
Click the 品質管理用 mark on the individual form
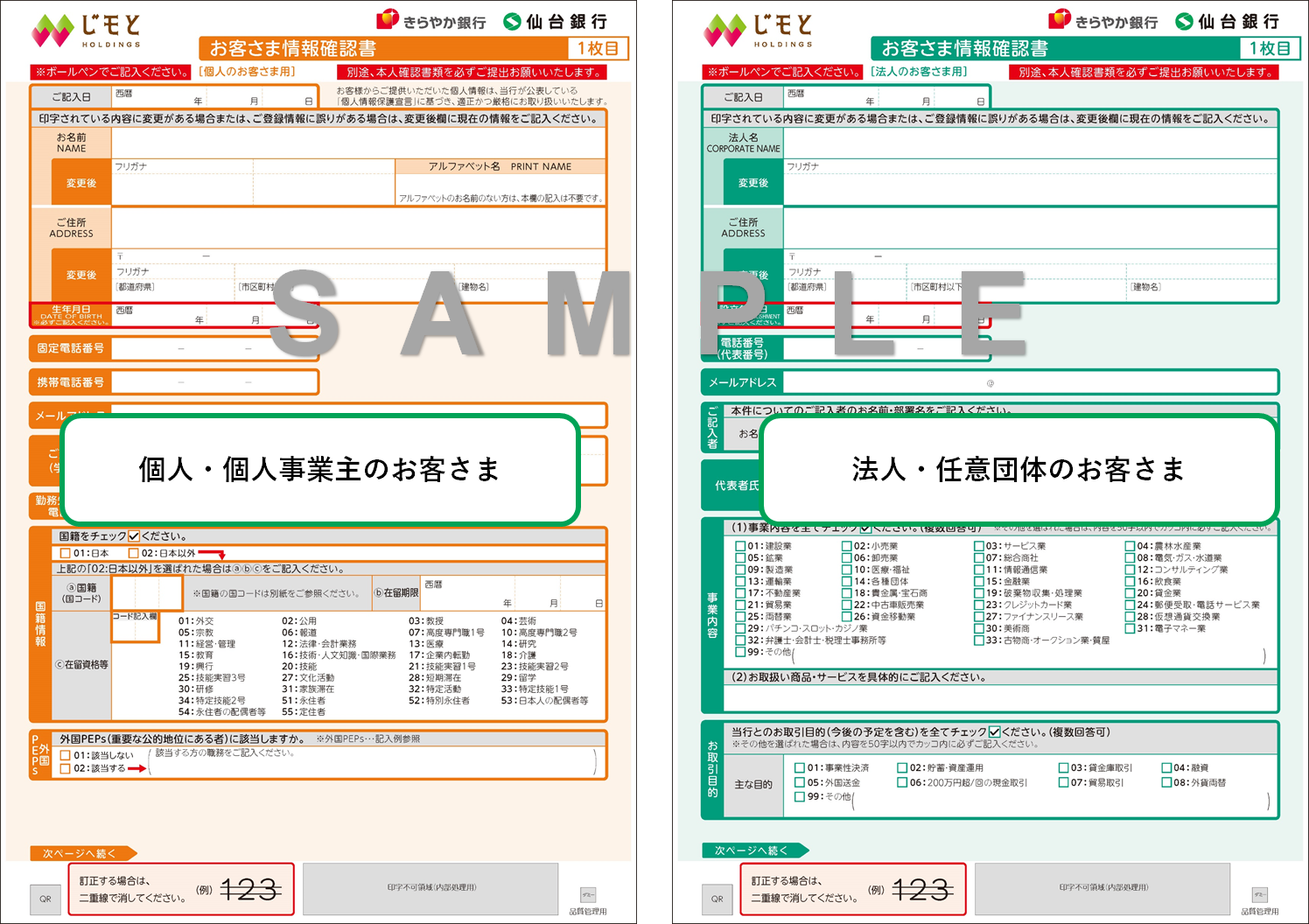click(x=588, y=901)
